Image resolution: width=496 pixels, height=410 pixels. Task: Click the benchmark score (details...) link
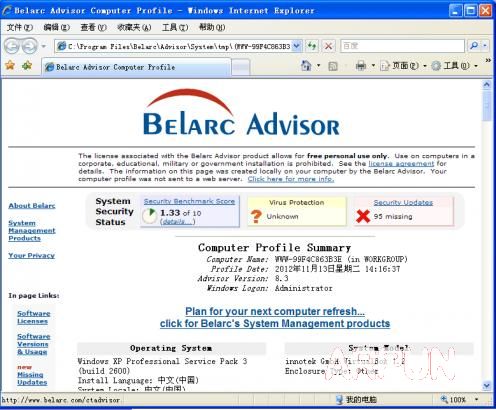pos(177,222)
